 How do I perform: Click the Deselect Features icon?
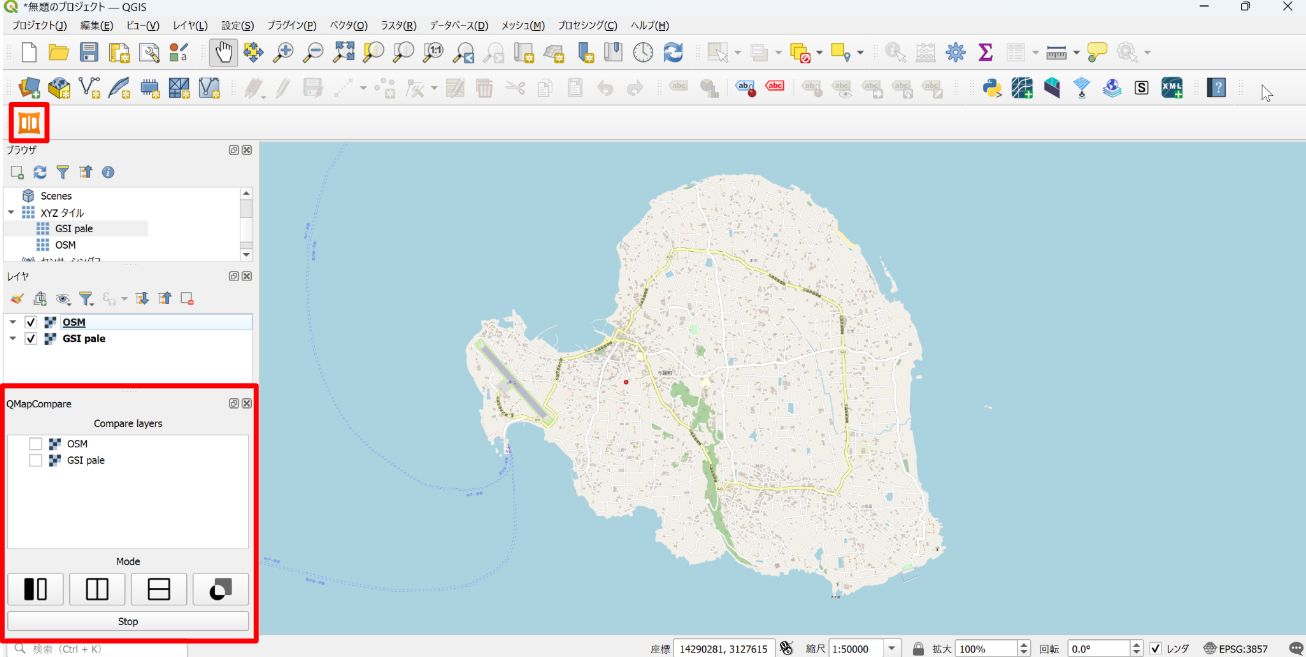(800, 52)
